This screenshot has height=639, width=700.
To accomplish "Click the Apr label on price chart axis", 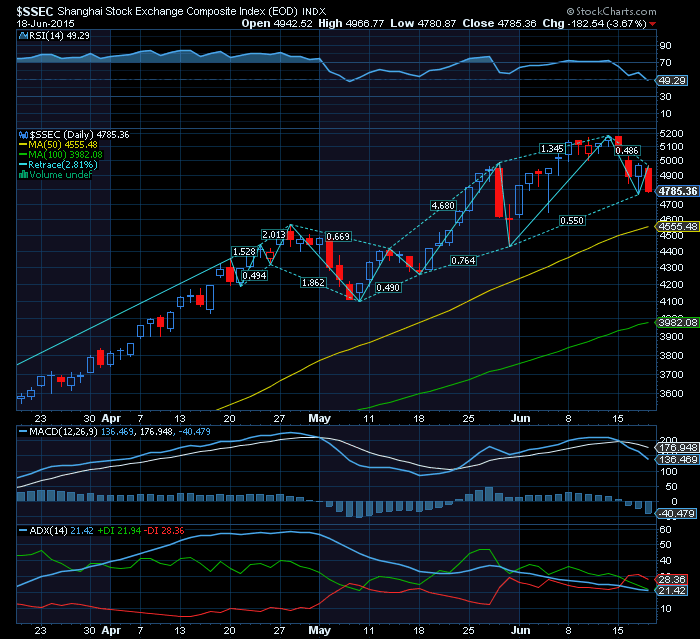I will tap(111, 418).
